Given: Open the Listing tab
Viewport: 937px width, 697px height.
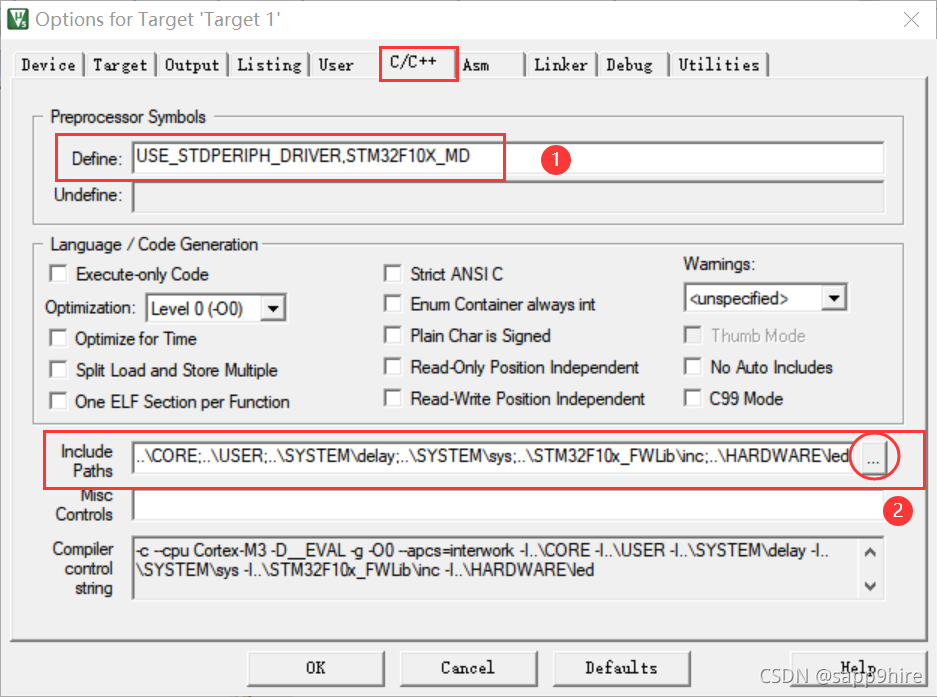Looking at the screenshot, I should point(269,65).
